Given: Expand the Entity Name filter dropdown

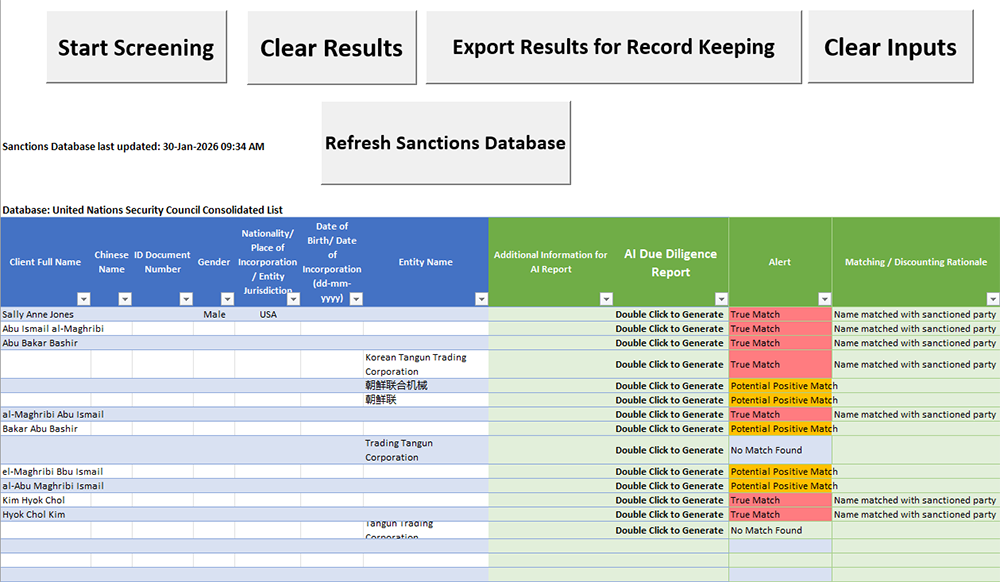Looking at the screenshot, I should point(481,299).
